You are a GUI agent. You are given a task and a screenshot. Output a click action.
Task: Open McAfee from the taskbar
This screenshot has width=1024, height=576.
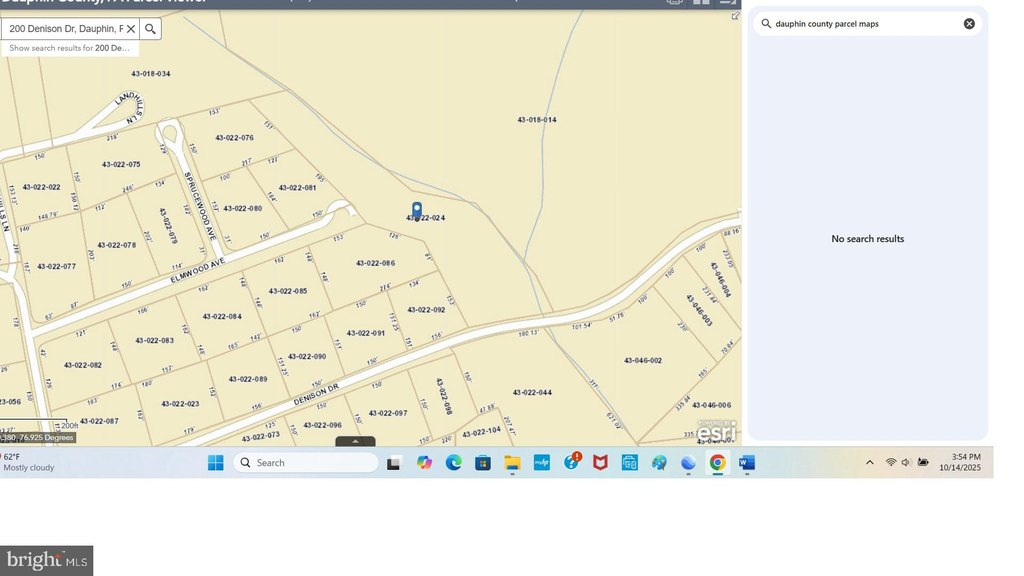click(600, 462)
